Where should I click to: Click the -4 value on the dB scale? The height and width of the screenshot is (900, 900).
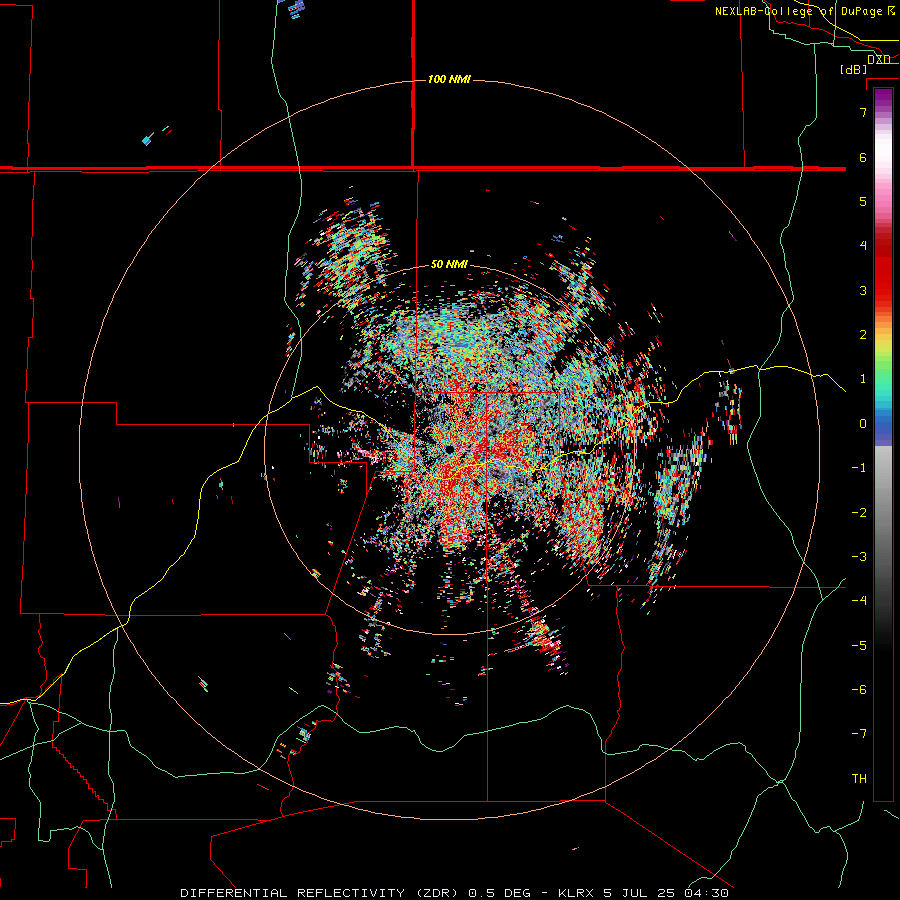coord(859,601)
